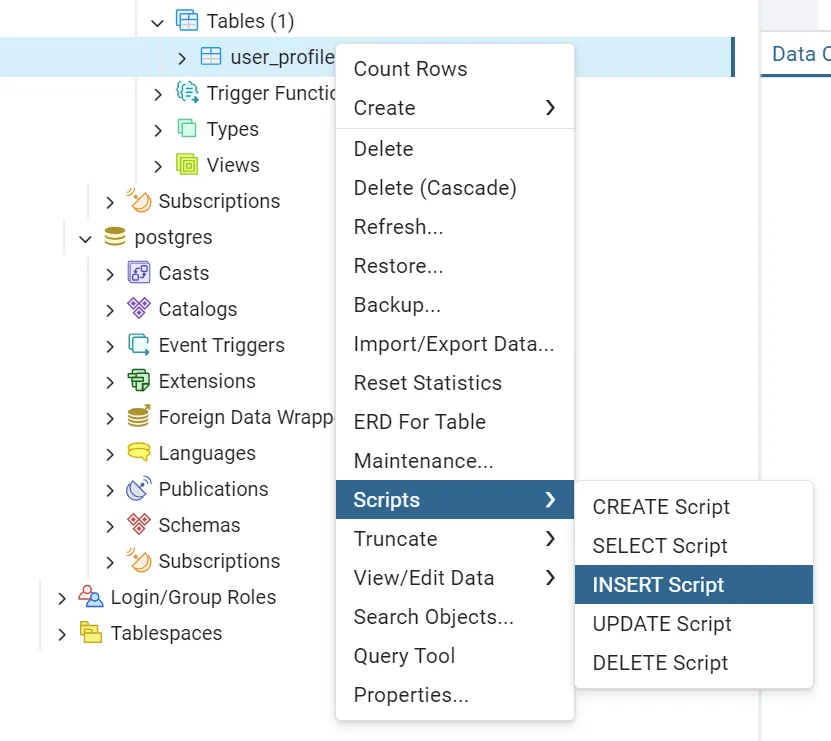The image size is (831, 741).
Task: Select Search Objects... entry
Action: pos(455,616)
